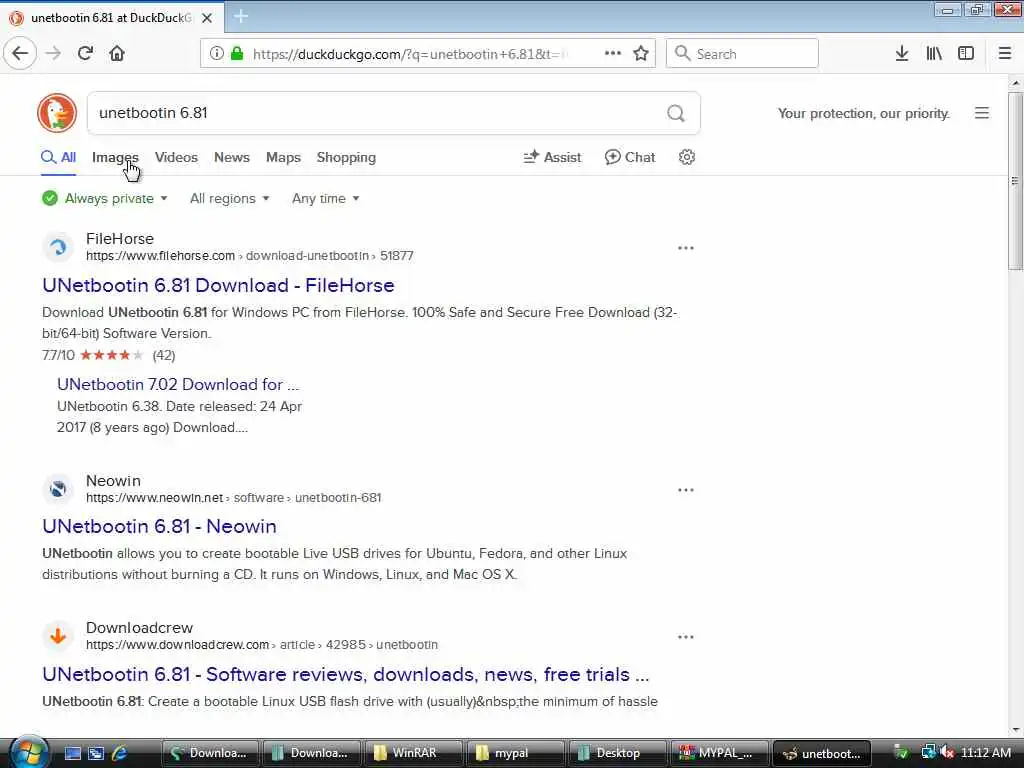Expand the Always private dropdown

click(x=104, y=199)
